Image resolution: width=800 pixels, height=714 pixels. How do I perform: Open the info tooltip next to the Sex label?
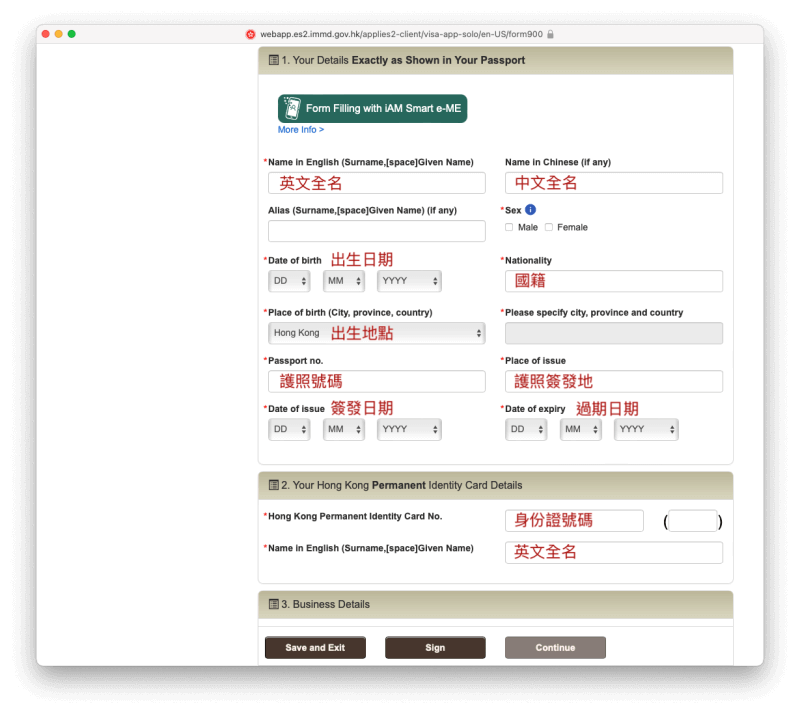[x=531, y=209]
